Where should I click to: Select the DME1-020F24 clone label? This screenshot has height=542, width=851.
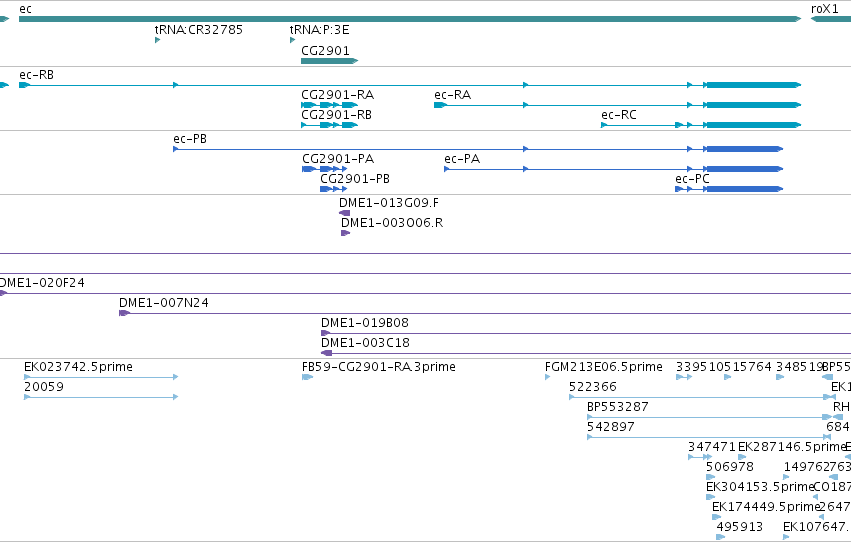(42, 283)
